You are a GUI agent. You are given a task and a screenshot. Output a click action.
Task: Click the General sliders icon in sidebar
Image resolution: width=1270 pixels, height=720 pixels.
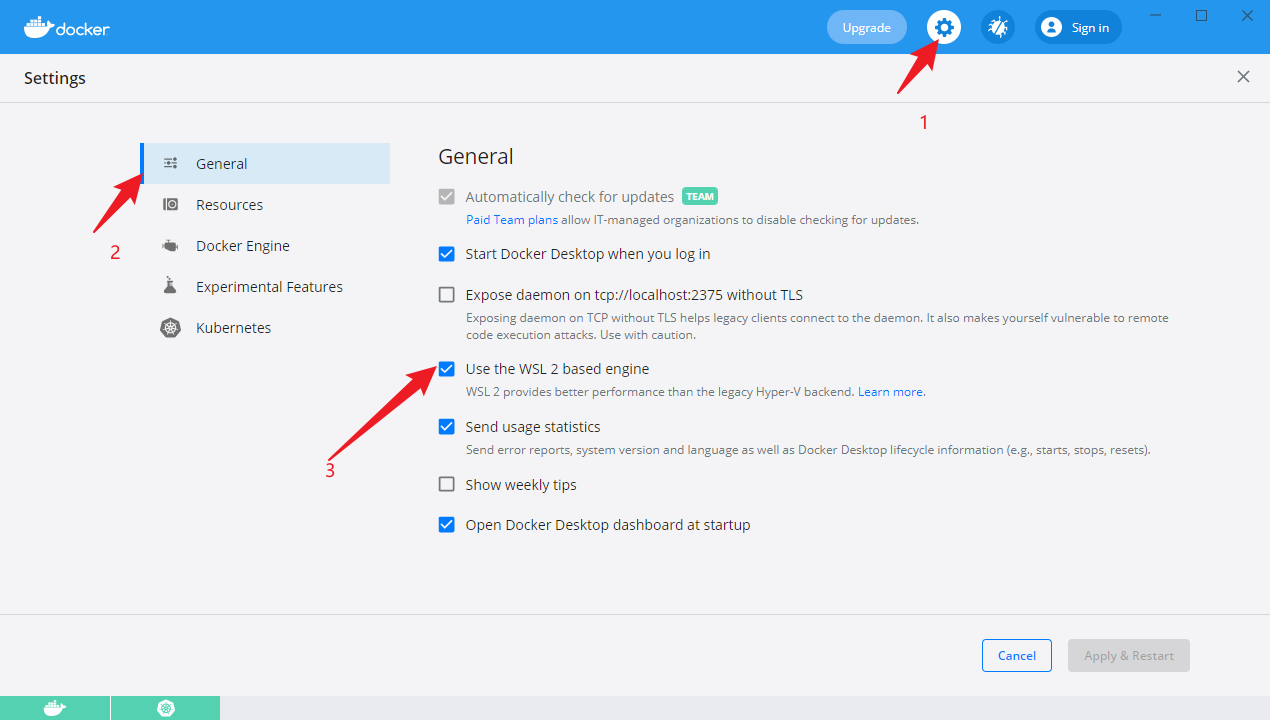[171, 163]
